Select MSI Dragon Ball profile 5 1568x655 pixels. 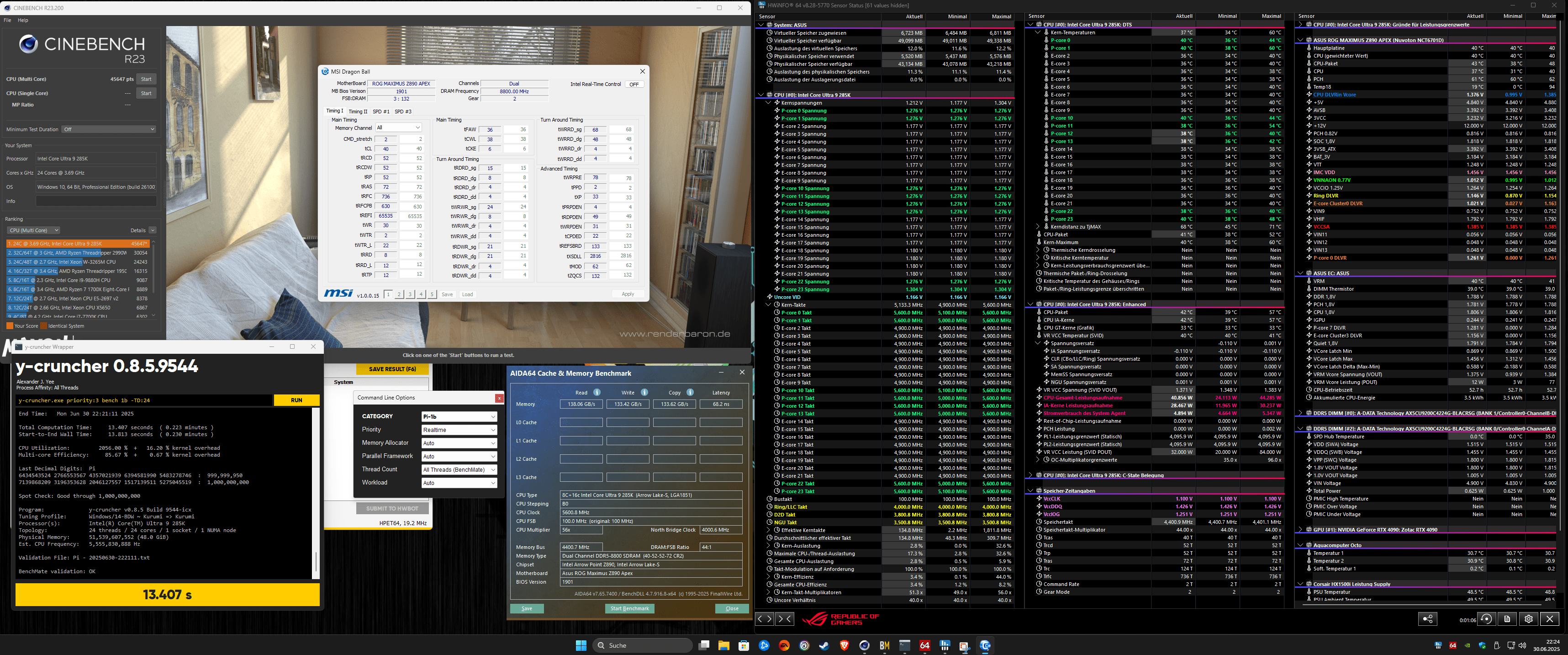[432, 294]
